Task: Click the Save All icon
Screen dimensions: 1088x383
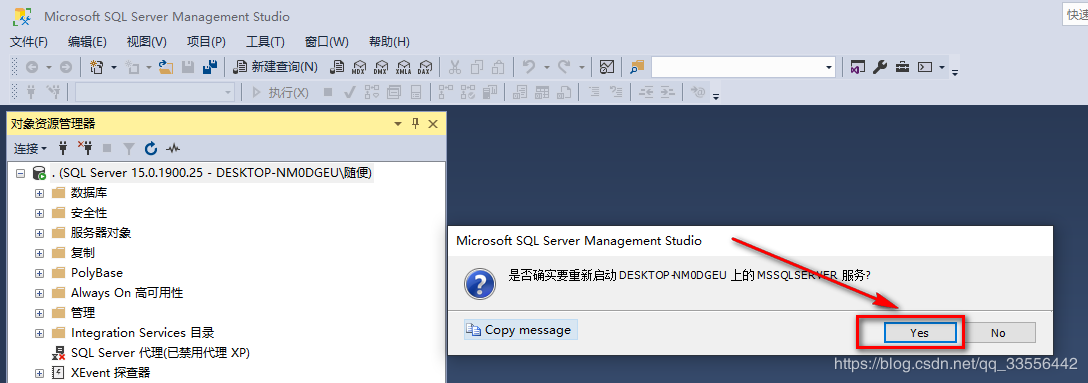Action: [x=210, y=67]
